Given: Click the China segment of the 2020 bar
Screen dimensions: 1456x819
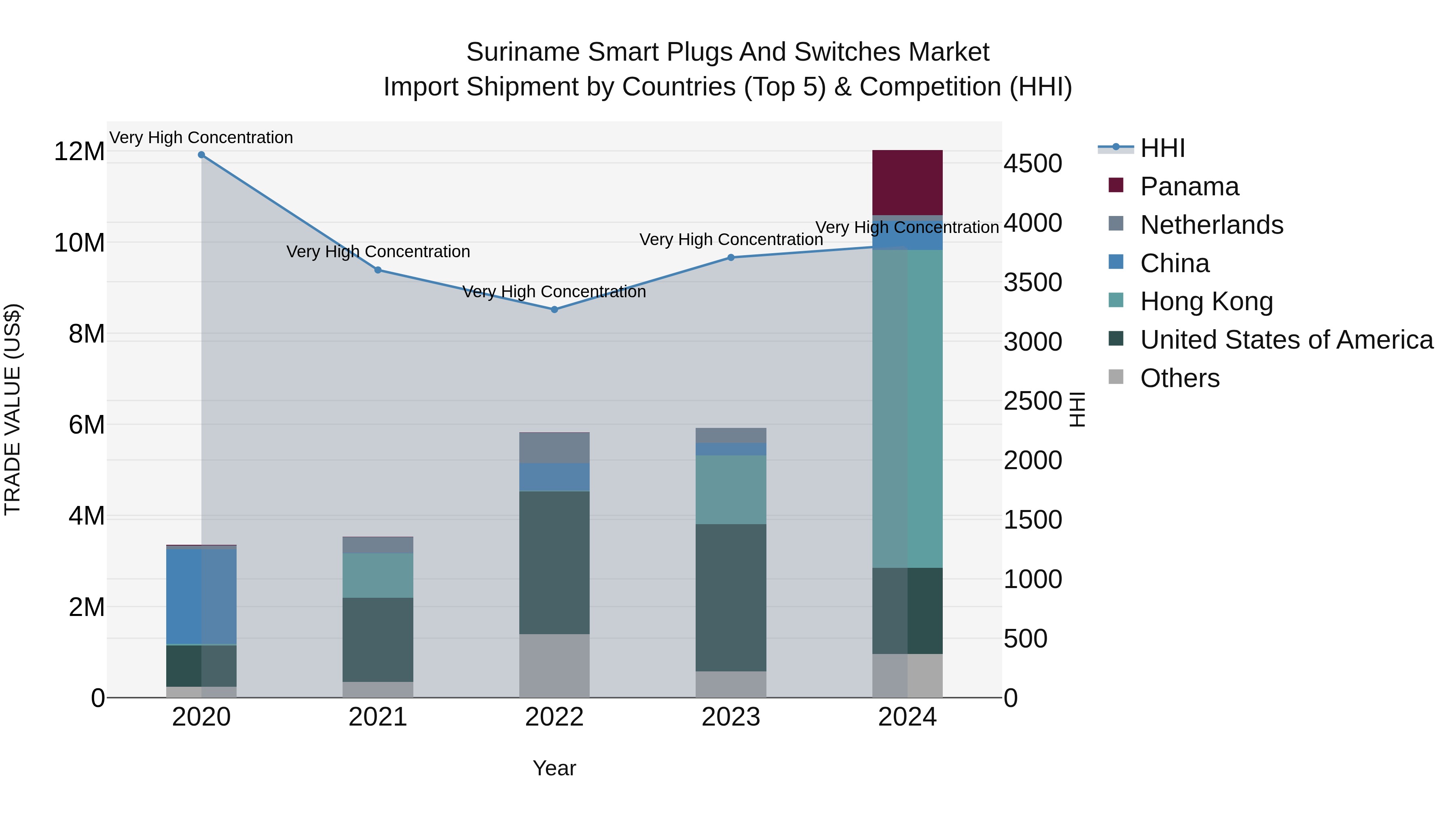Looking at the screenshot, I should (x=201, y=597).
